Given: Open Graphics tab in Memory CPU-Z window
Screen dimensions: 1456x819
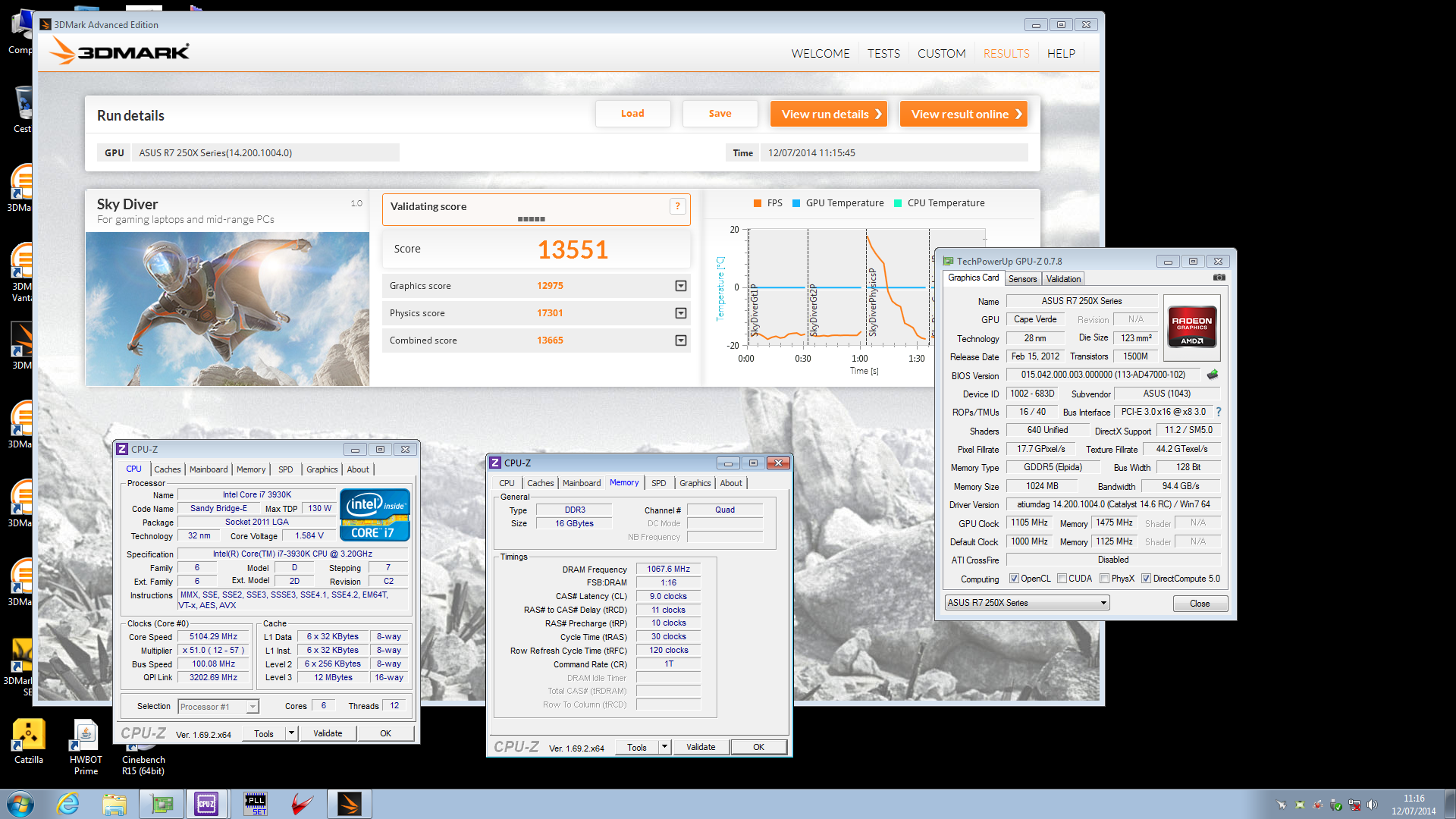Looking at the screenshot, I should click(x=695, y=483).
